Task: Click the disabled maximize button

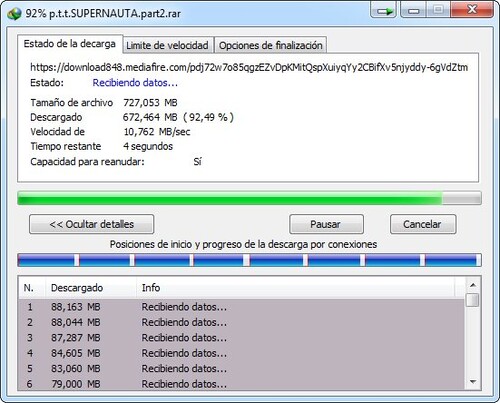Action: (438, 10)
